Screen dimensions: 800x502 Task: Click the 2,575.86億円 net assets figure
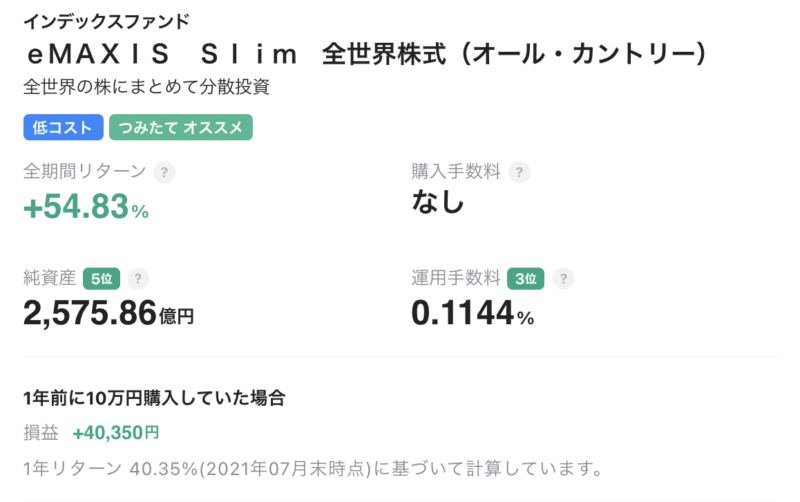click(x=109, y=313)
